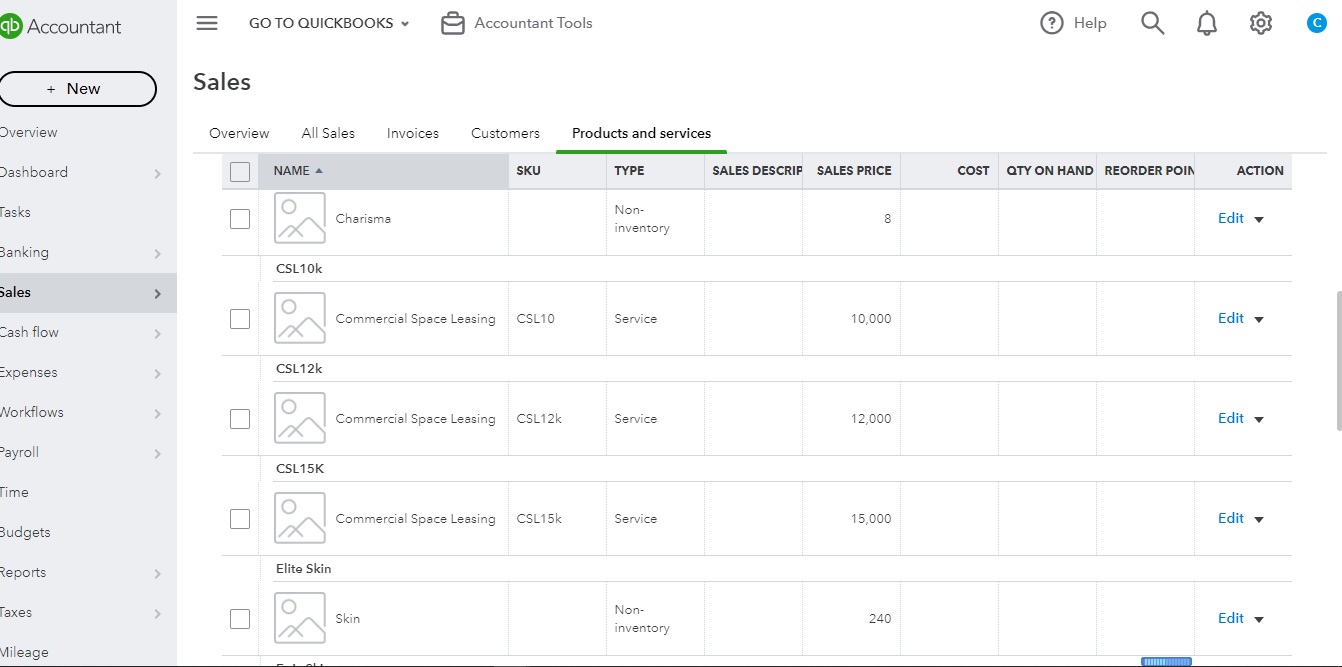
Task: Open the Accountant Tools briefcase icon
Action: pyautogui.click(x=453, y=23)
